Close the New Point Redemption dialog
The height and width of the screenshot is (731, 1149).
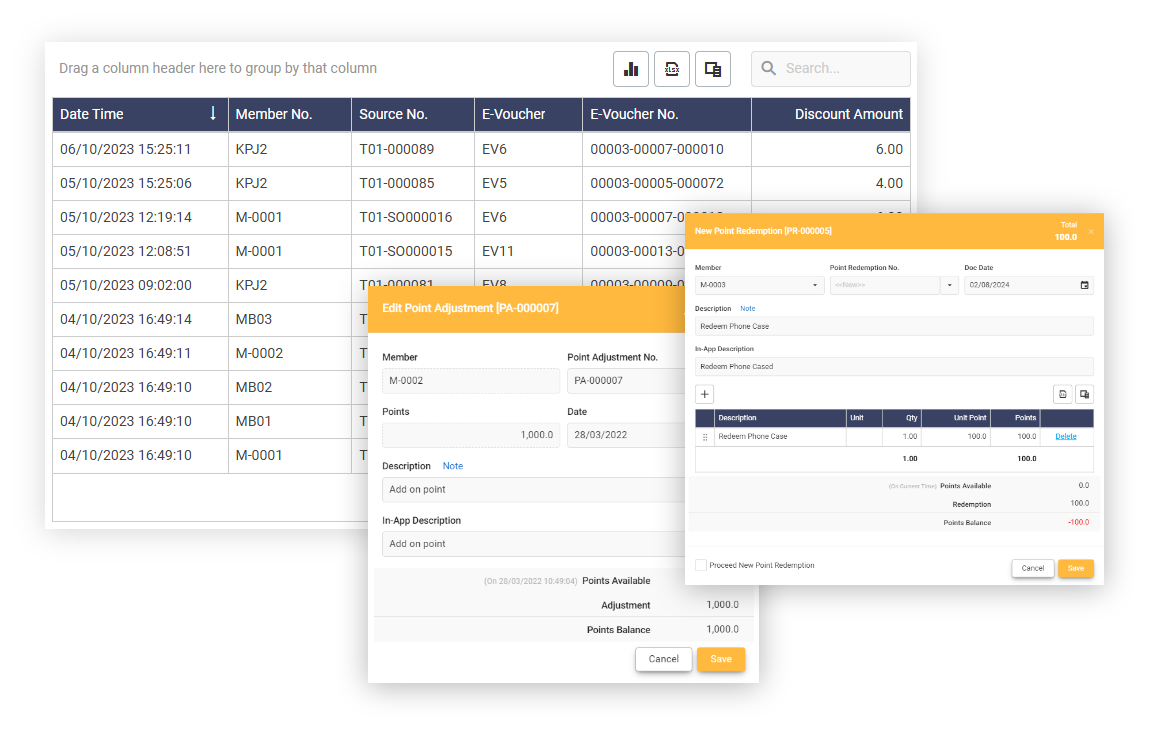click(x=1091, y=231)
